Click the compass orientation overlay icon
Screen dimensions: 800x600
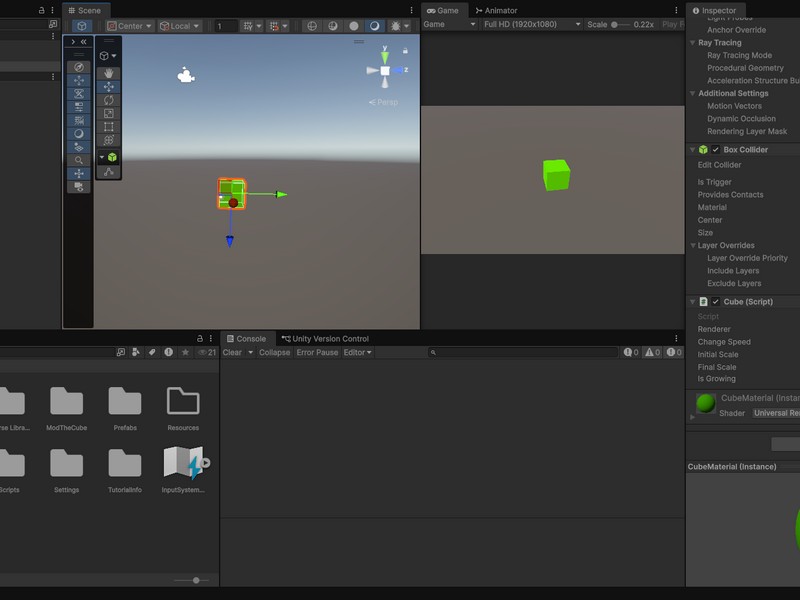click(79, 67)
